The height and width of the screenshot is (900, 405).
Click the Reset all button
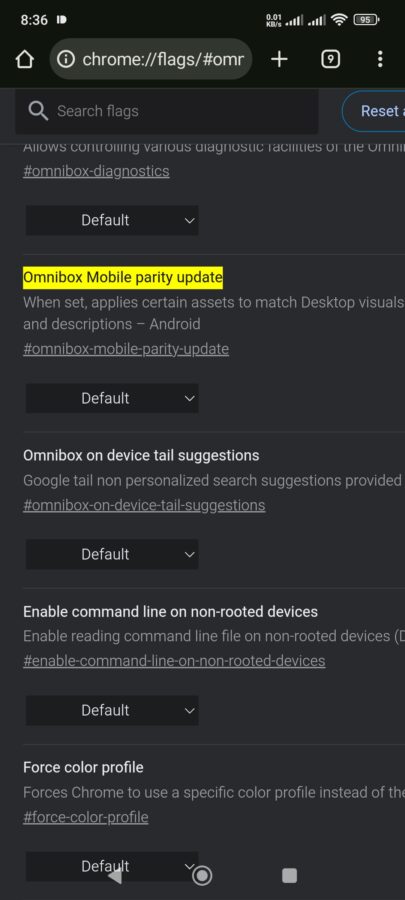373,111
